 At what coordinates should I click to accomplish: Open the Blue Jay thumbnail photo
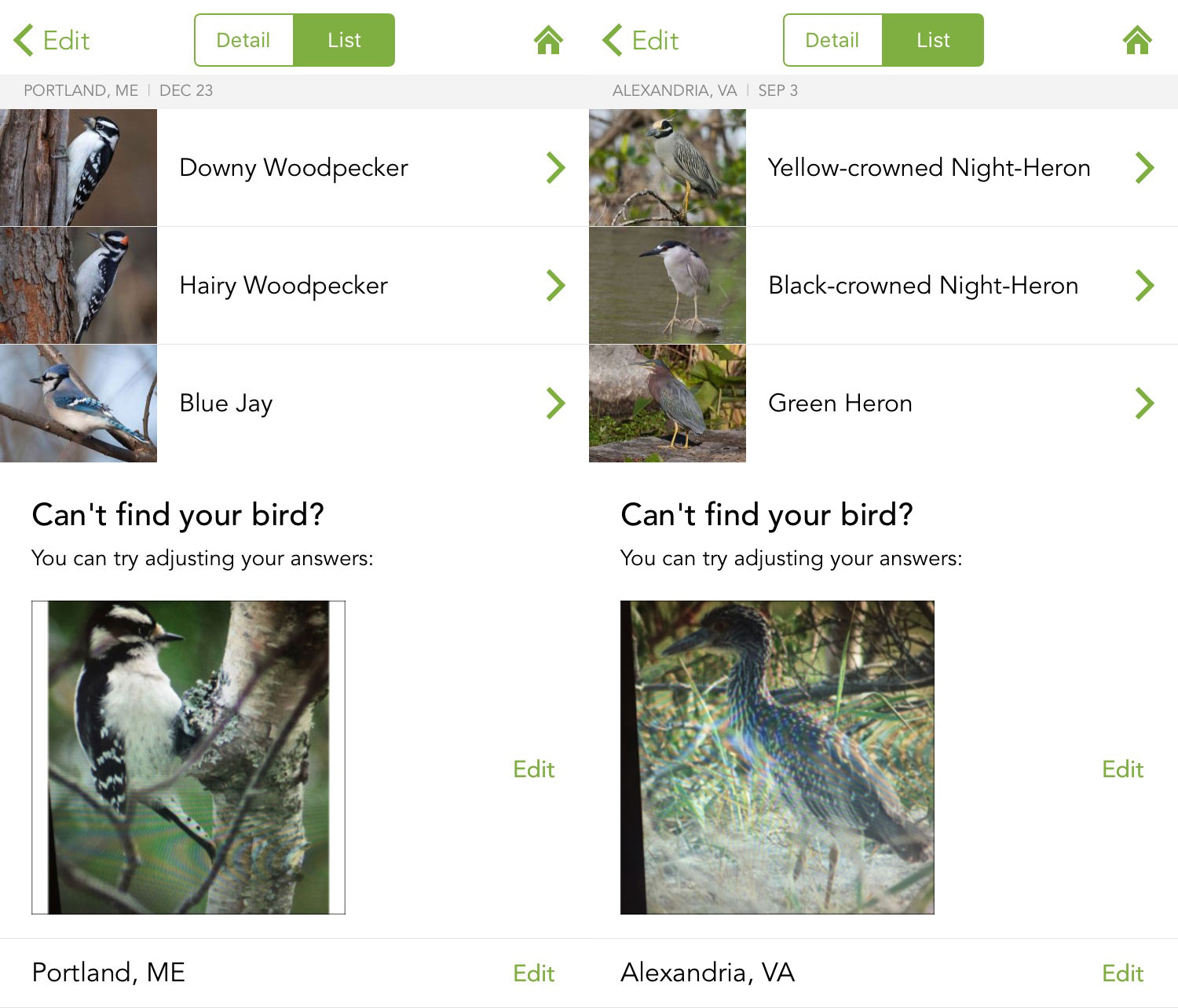(79, 403)
